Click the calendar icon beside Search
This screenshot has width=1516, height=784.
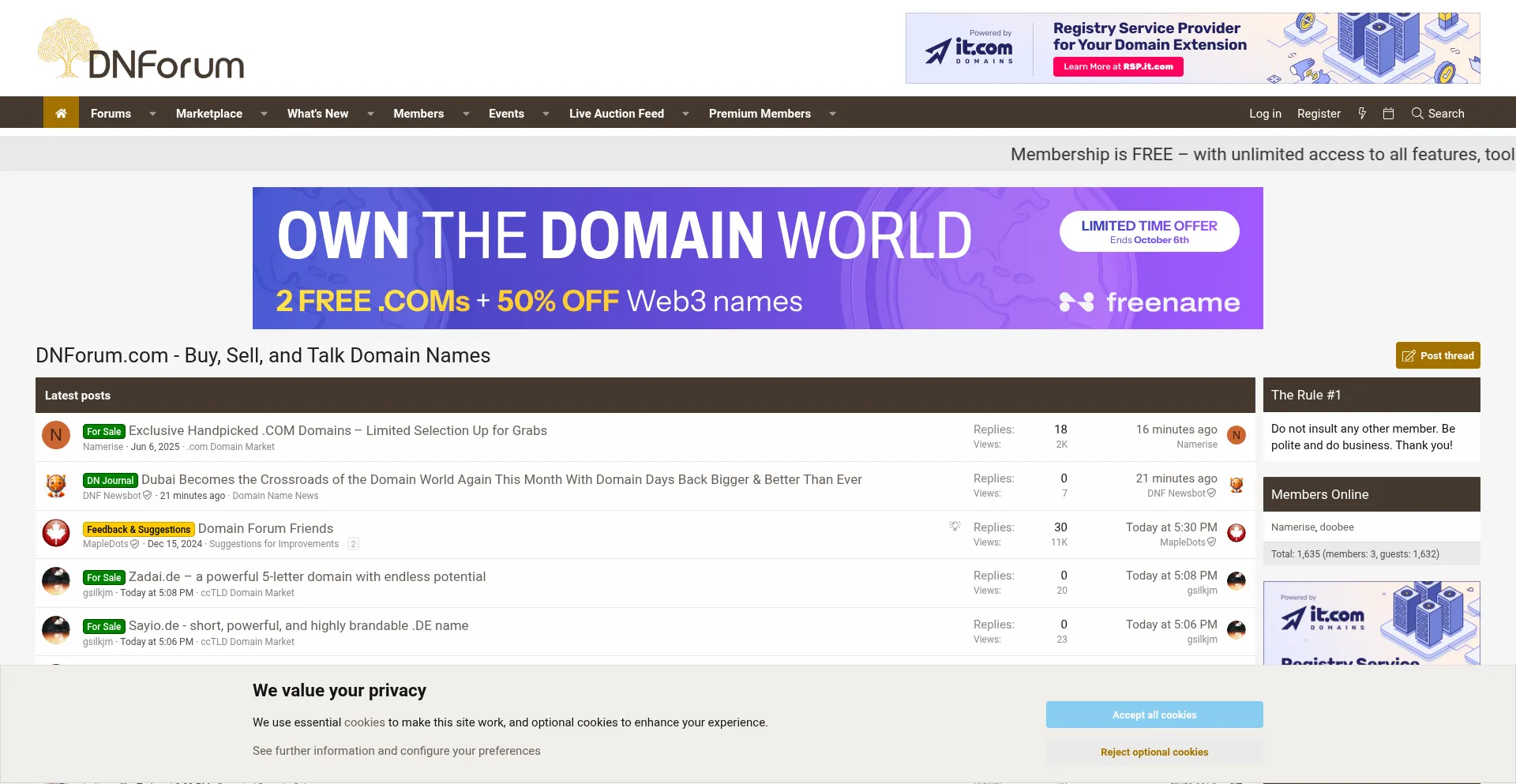1388,114
